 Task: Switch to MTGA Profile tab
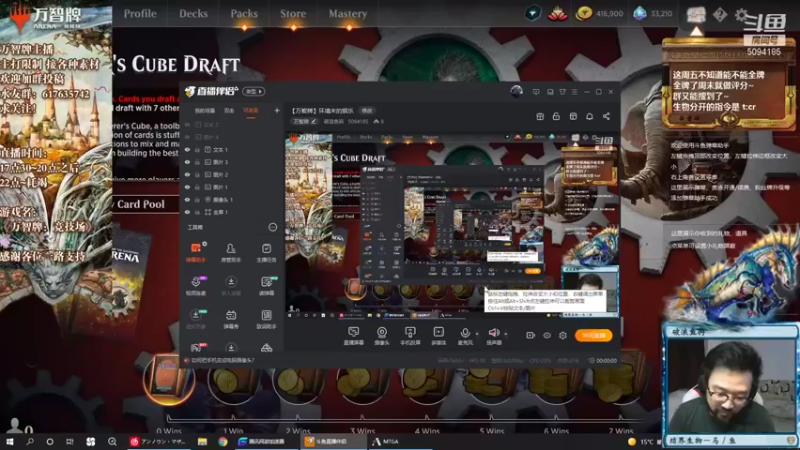tap(140, 14)
